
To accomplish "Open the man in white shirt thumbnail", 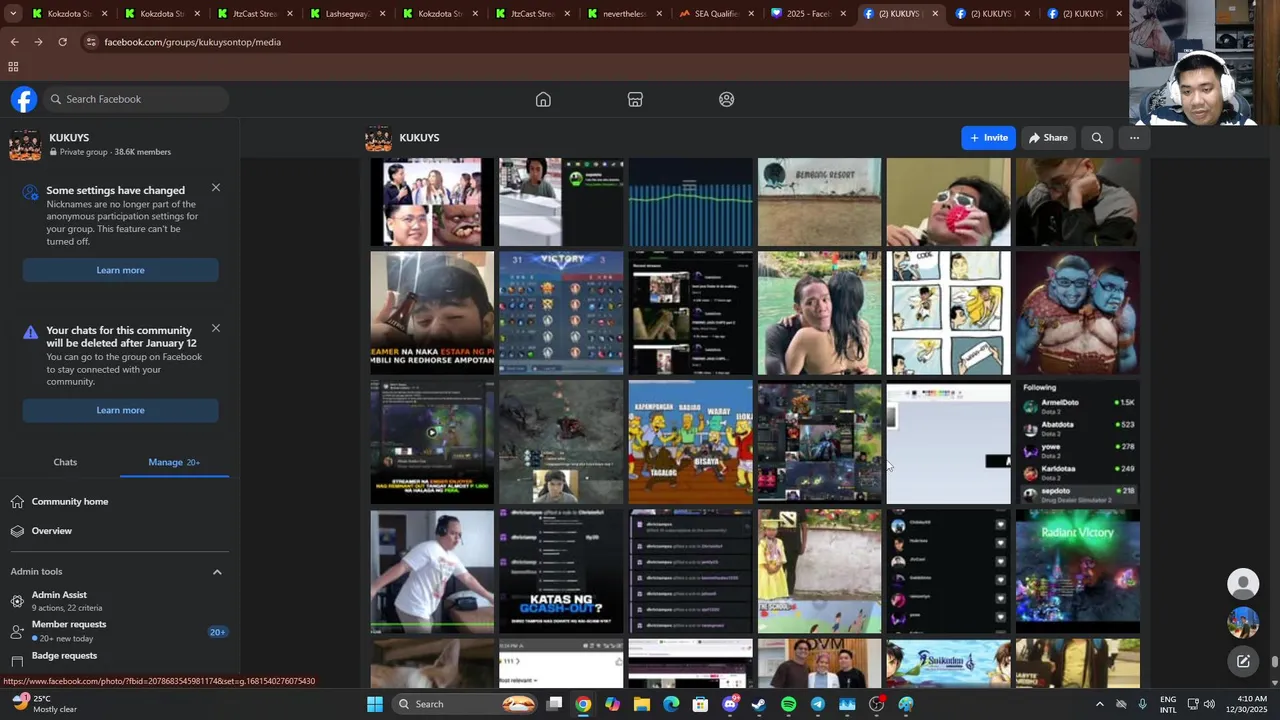I will (432, 571).
